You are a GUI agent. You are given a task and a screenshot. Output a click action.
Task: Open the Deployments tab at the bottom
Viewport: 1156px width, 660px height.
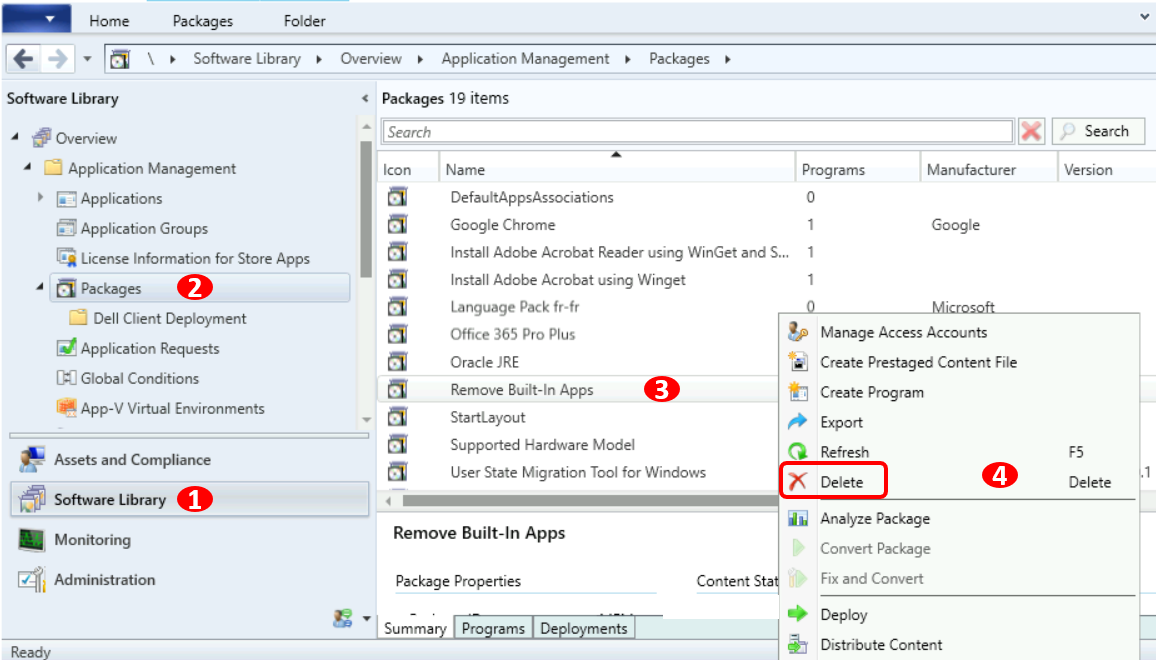[x=584, y=628]
